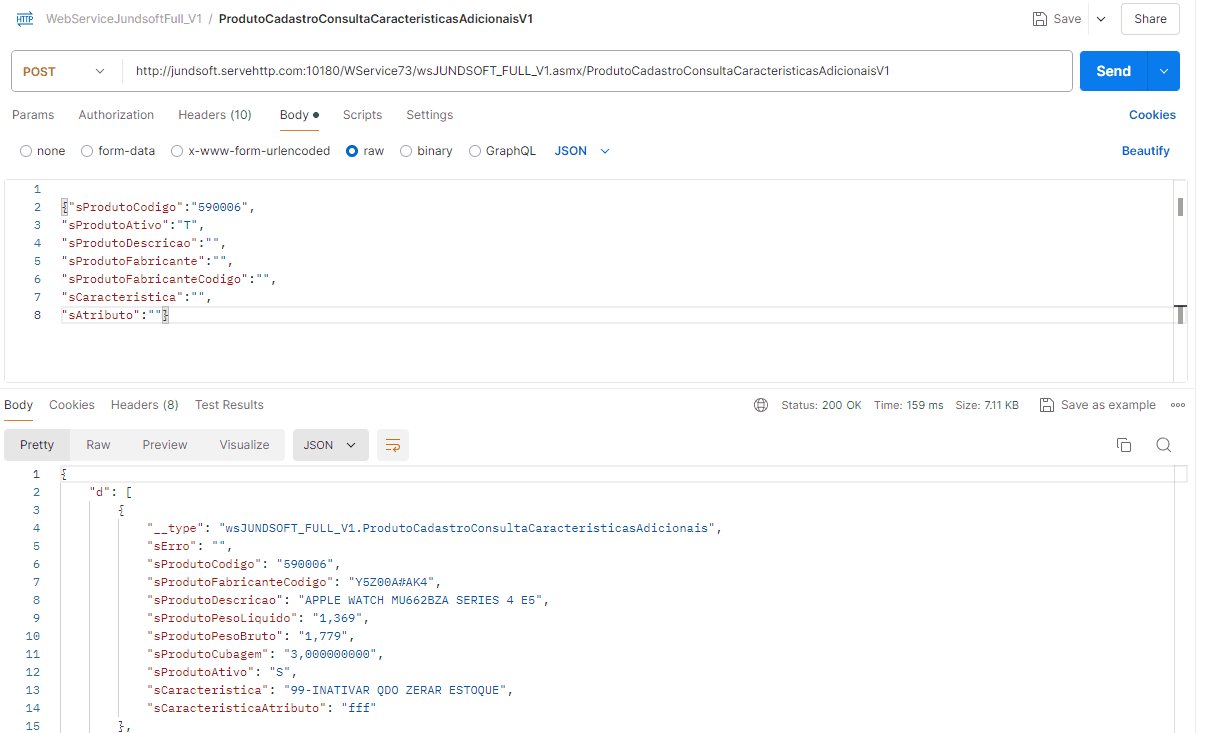Click the wrap lines icon

pyautogui.click(x=393, y=445)
